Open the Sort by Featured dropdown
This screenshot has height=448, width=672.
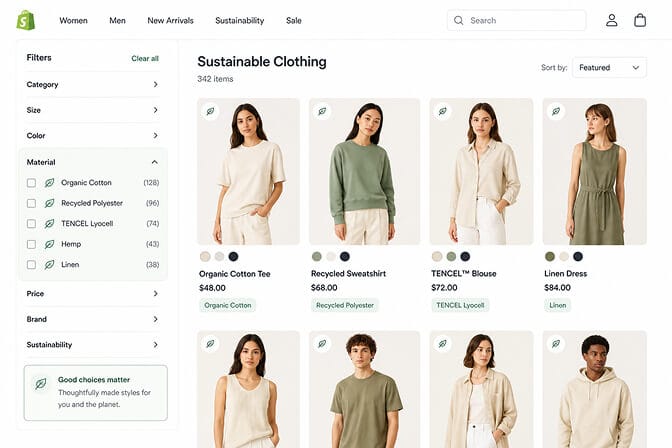609,68
